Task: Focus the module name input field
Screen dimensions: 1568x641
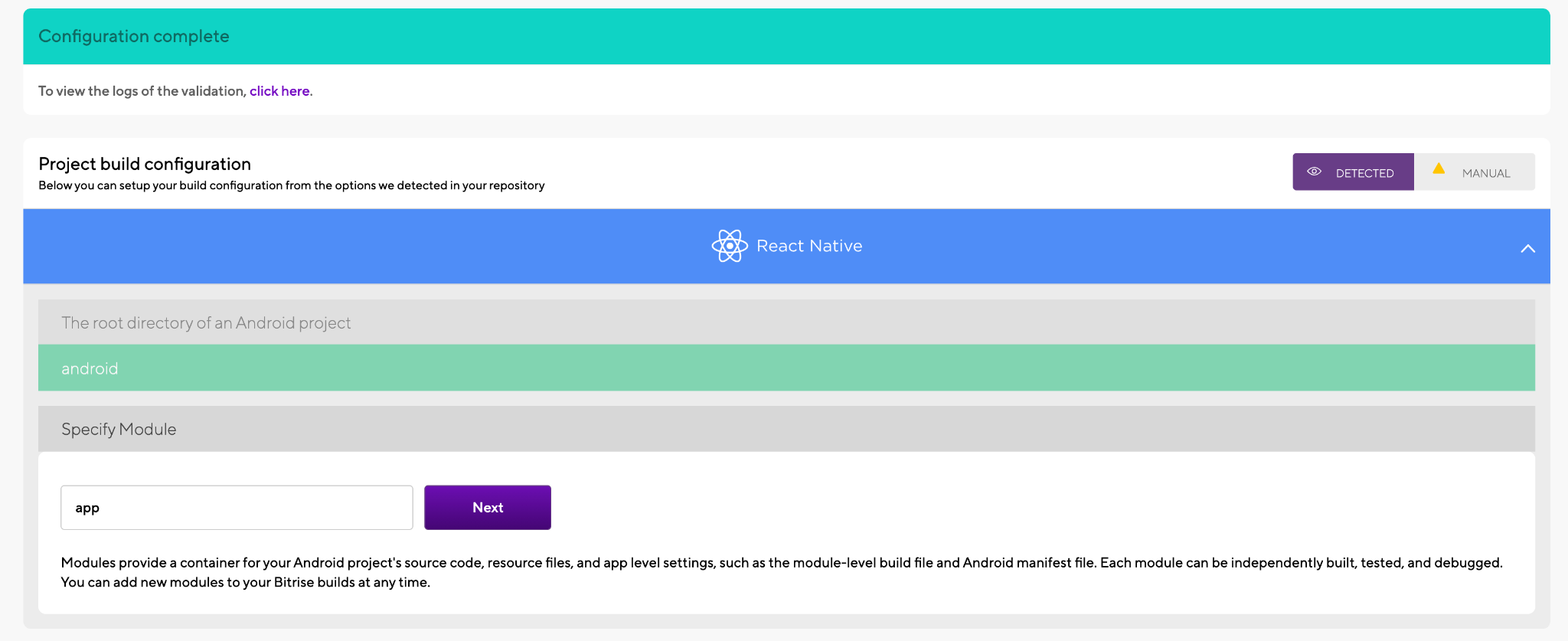Action: pyautogui.click(x=237, y=507)
